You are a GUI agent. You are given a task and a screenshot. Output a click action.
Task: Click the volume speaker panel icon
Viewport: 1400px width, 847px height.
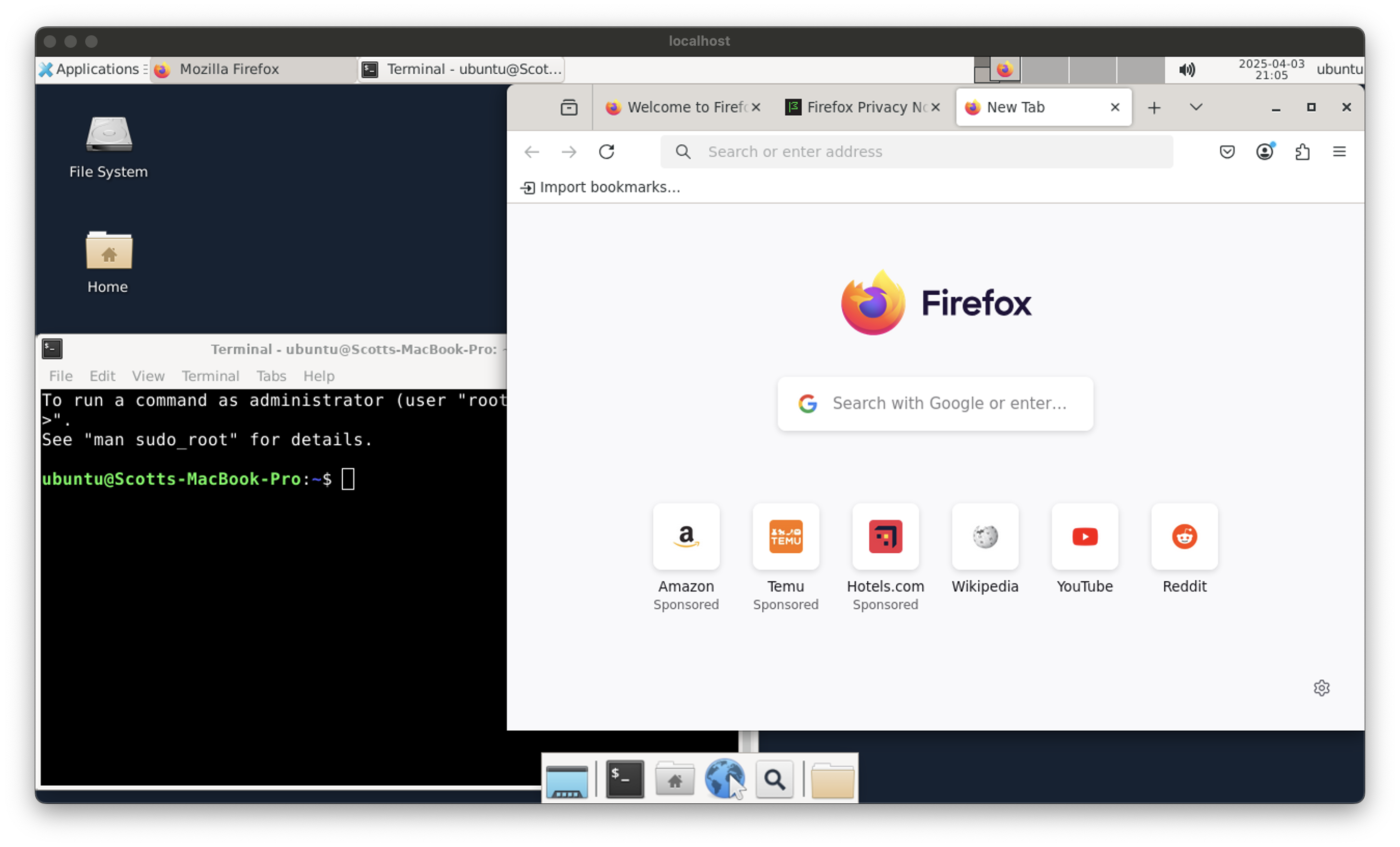pyautogui.click(x=1187, y=69)
